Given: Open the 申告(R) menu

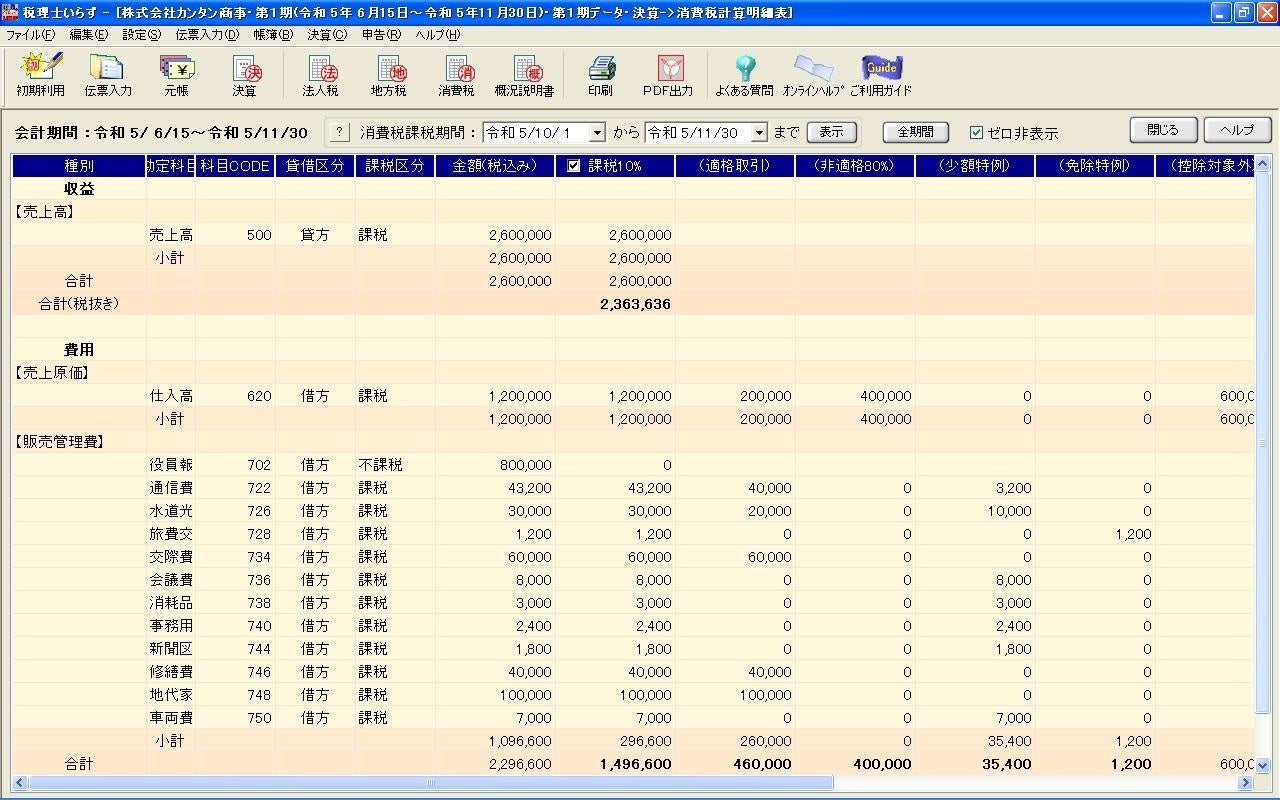Looking at the screenshot, I should point(381,34).
